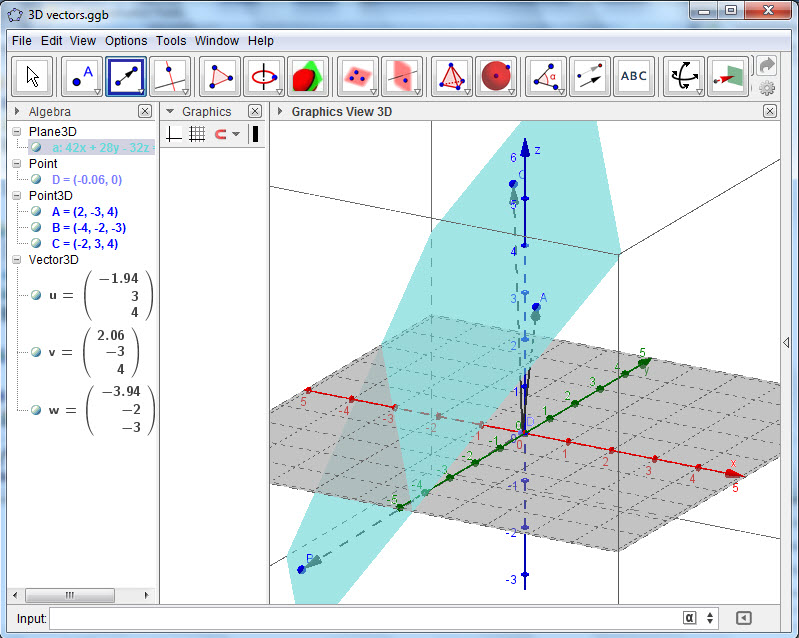Click the Input text field
This screenshot has width=799, height=638.
click(x=364, y=618)
